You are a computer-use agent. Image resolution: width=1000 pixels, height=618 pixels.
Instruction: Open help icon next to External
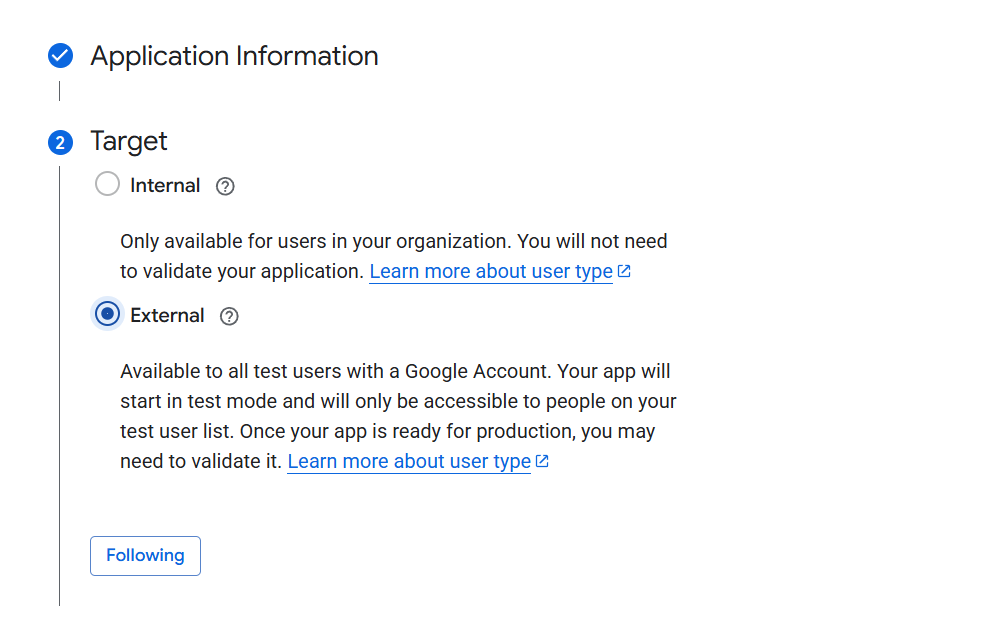point(229,316)
